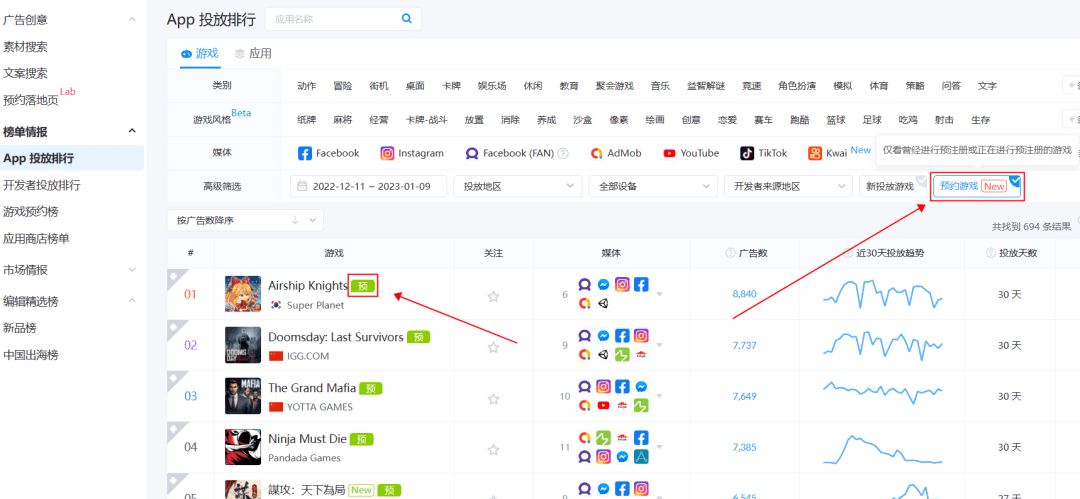Open 预约落地页 in sidebar
1080x499 pixels.
31,101
